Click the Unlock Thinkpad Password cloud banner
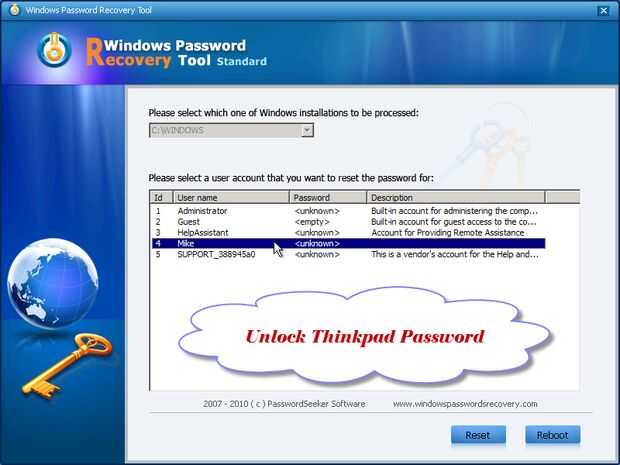 (x=365, y=336)
